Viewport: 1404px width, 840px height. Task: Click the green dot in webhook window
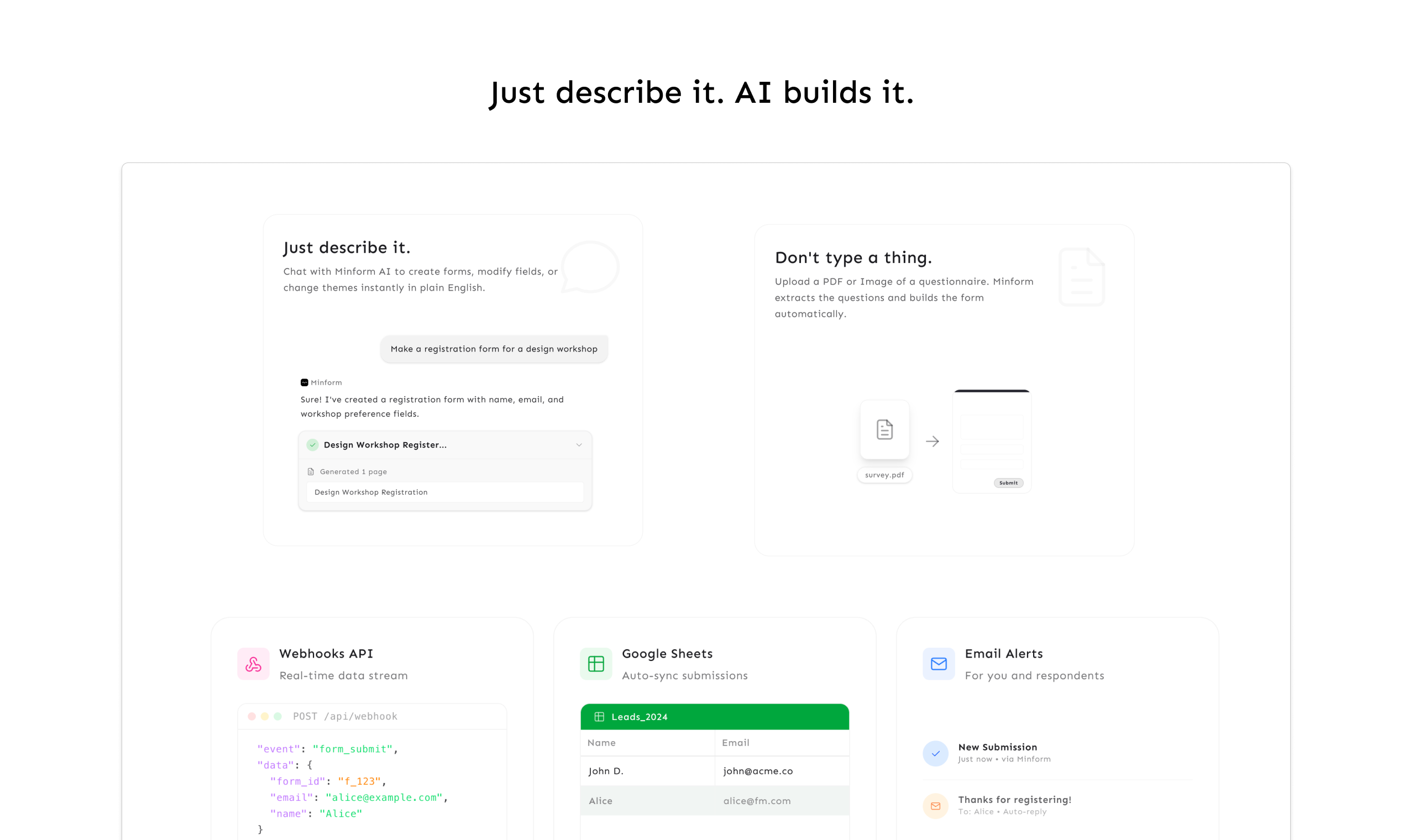point(277,716)
